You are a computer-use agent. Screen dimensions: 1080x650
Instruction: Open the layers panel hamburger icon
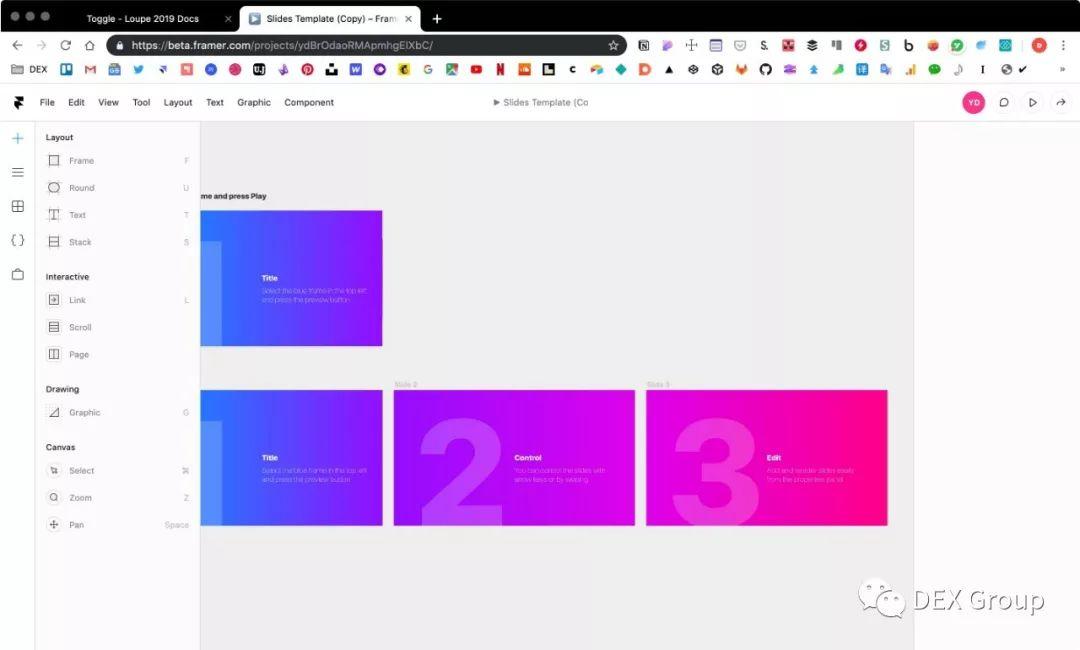click(17, 172)
